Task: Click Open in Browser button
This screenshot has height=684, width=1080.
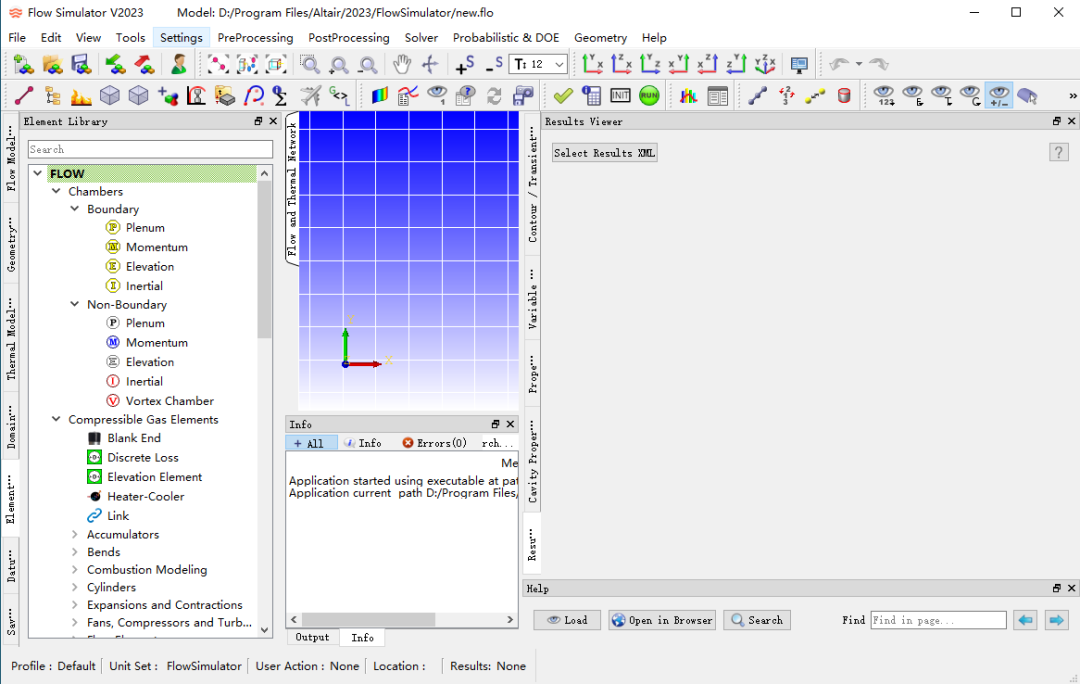Action: (x=661, y=620)
